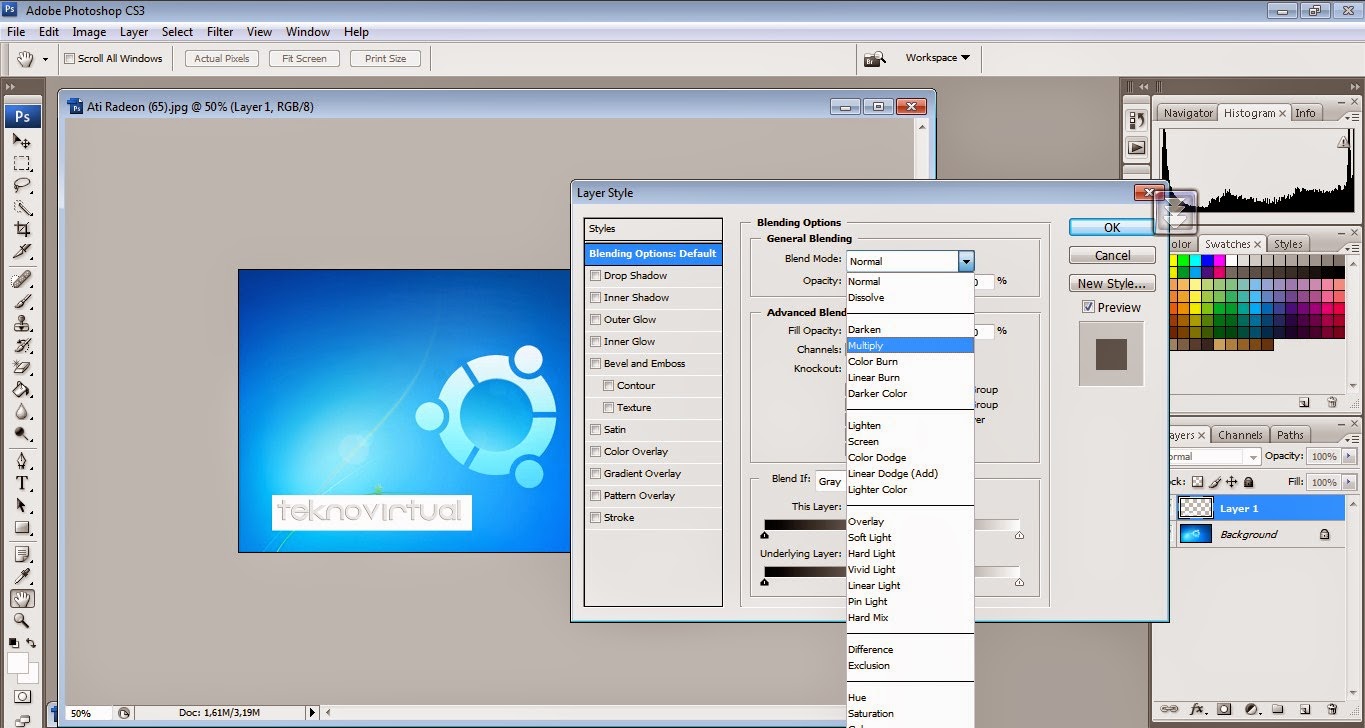Select the Rectangle shape tool

22,527
